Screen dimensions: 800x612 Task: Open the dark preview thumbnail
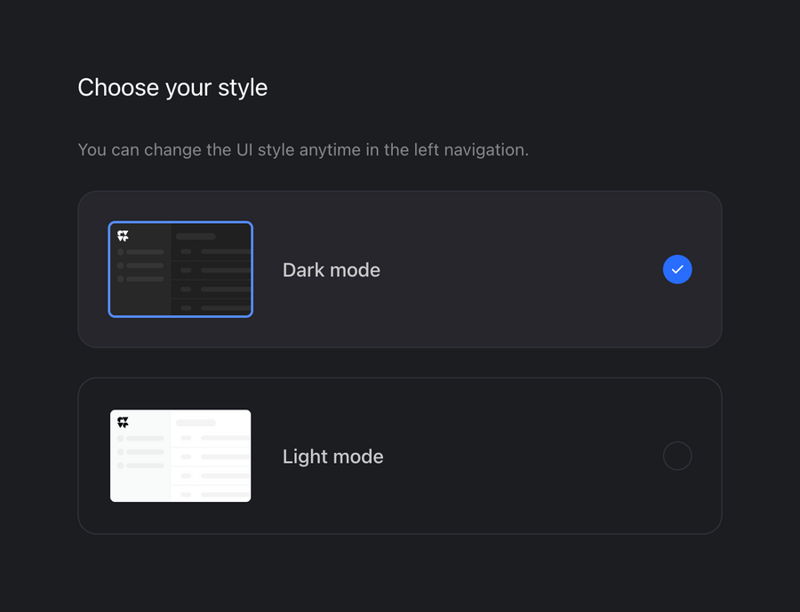[x=180, y=269]
